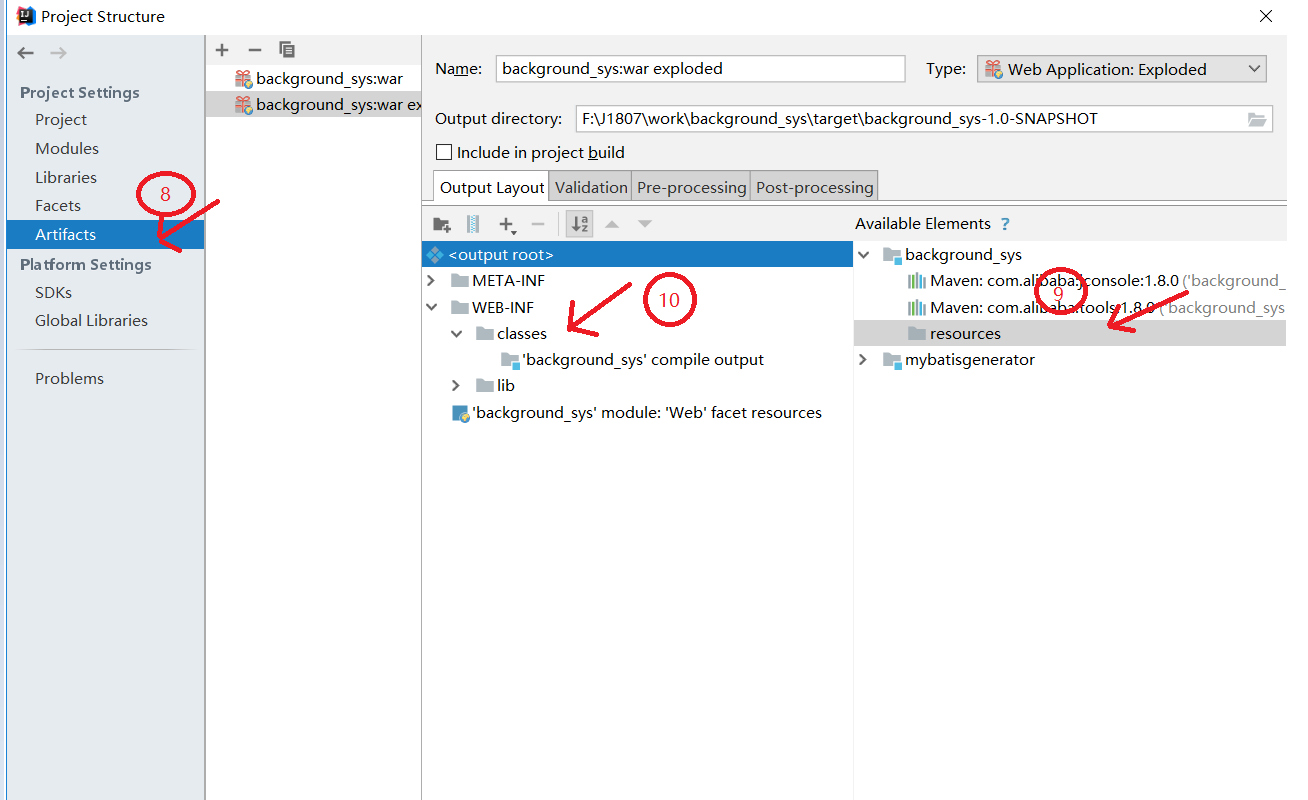Sort output layout elements alphabetically
1308x800 pixels.
579,224
